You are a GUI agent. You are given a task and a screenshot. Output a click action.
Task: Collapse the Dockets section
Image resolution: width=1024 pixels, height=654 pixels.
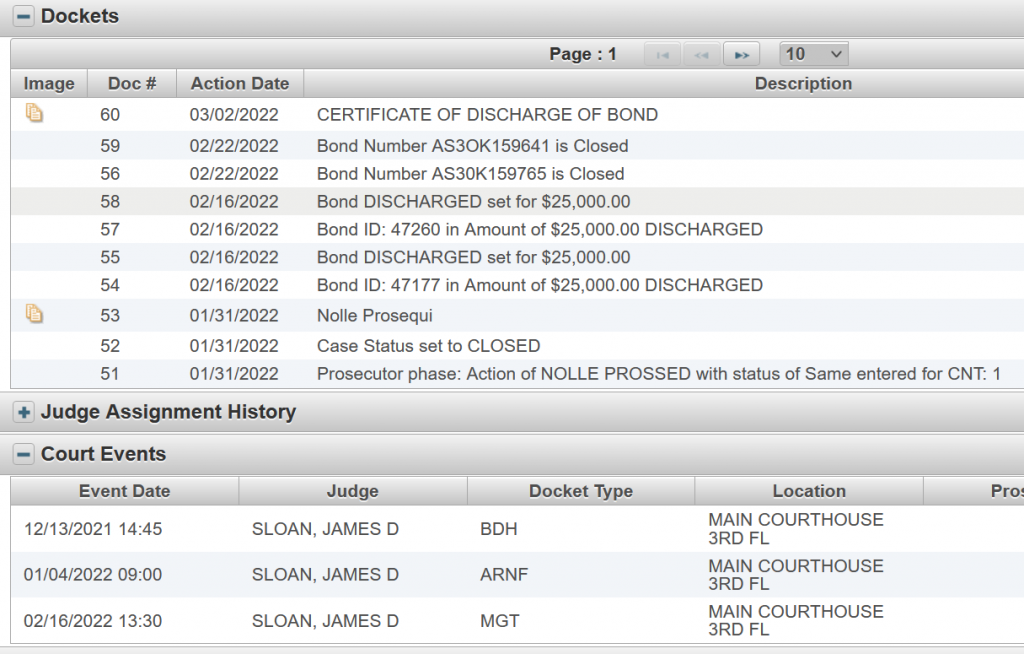coord(24,17)
